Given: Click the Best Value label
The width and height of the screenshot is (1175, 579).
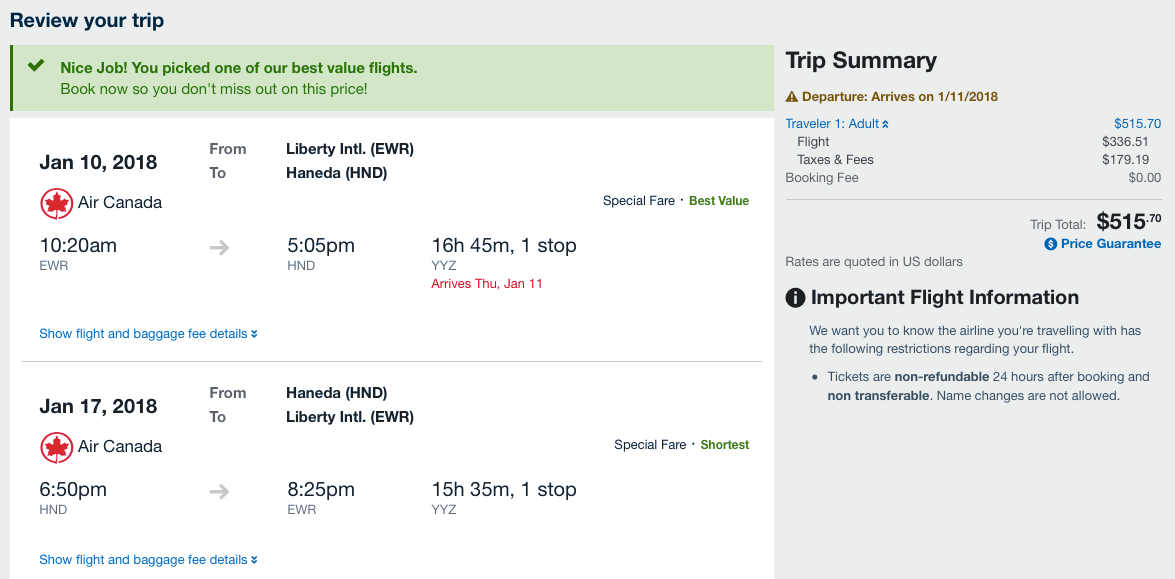Looking at the screenshot, I should (718, 201).
